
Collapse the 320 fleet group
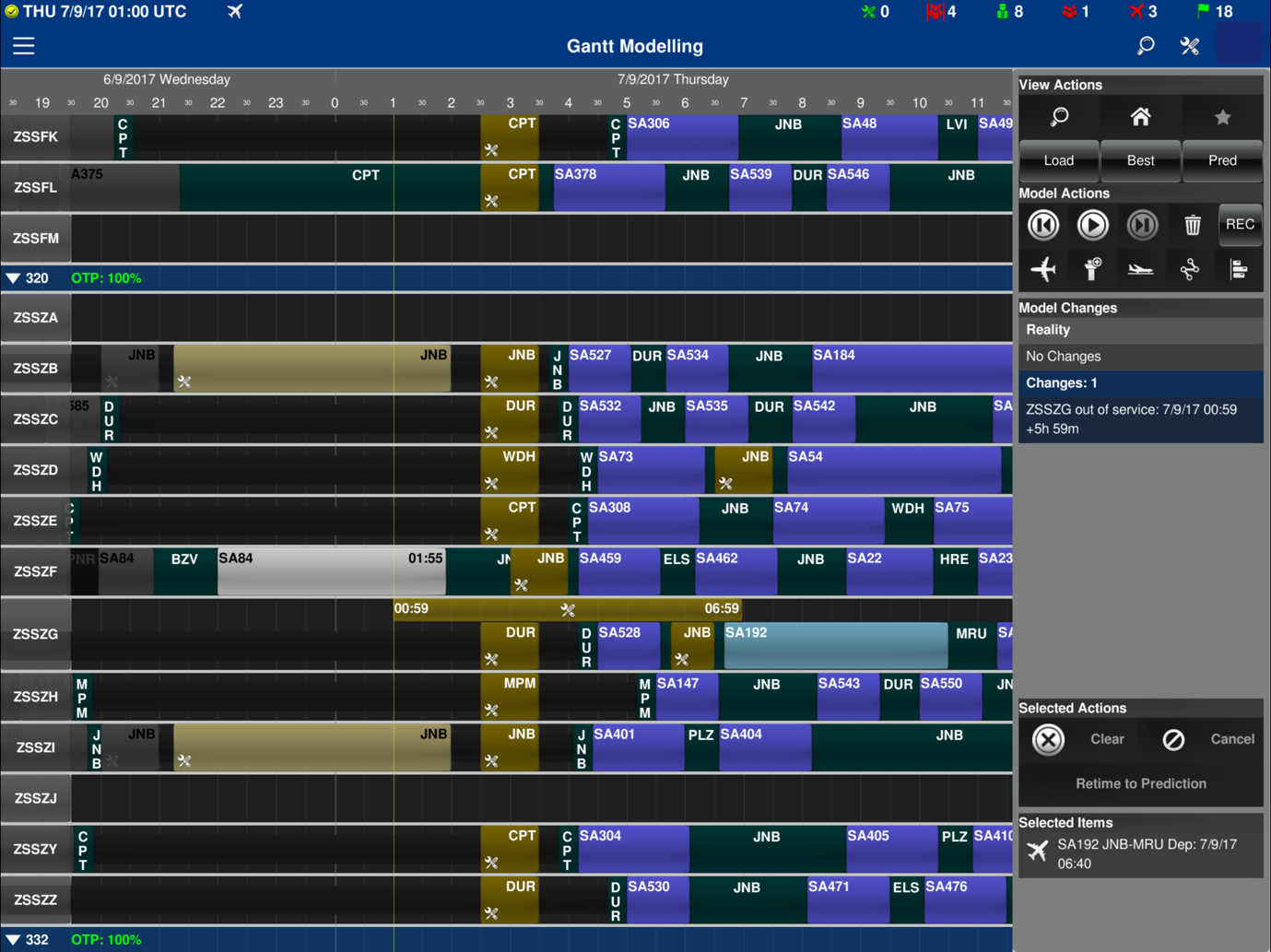[x=14, y=278]
